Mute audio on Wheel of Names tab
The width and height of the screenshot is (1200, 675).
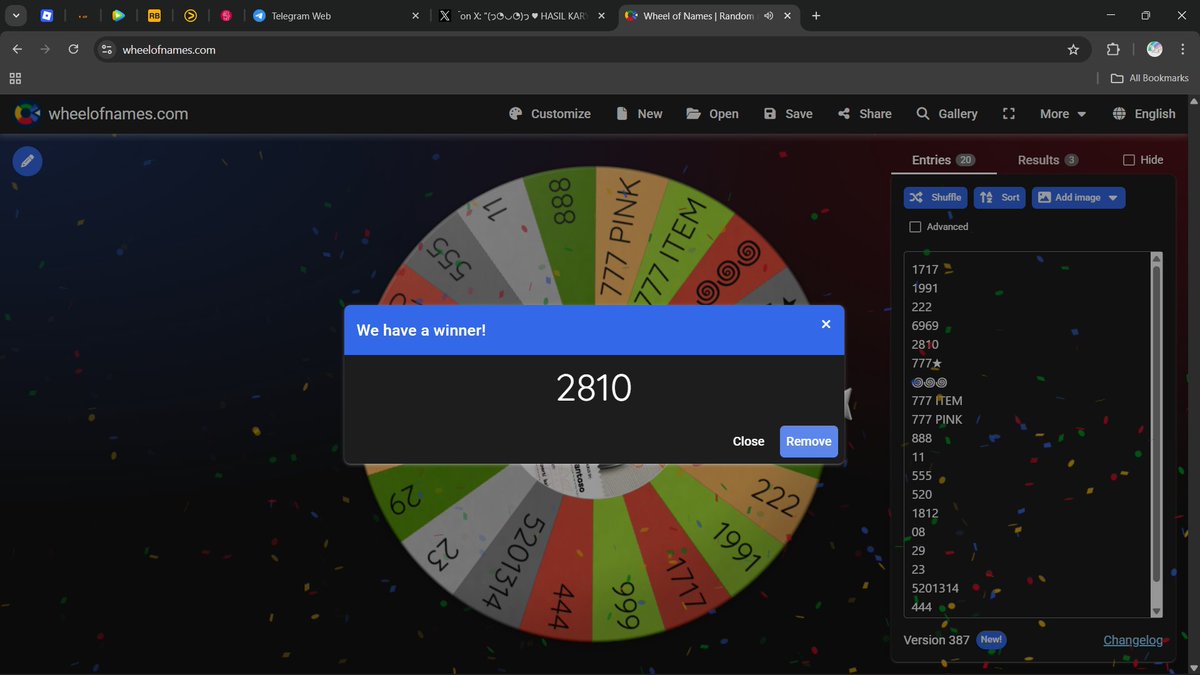pyautogui.click(x=768, y=16)
